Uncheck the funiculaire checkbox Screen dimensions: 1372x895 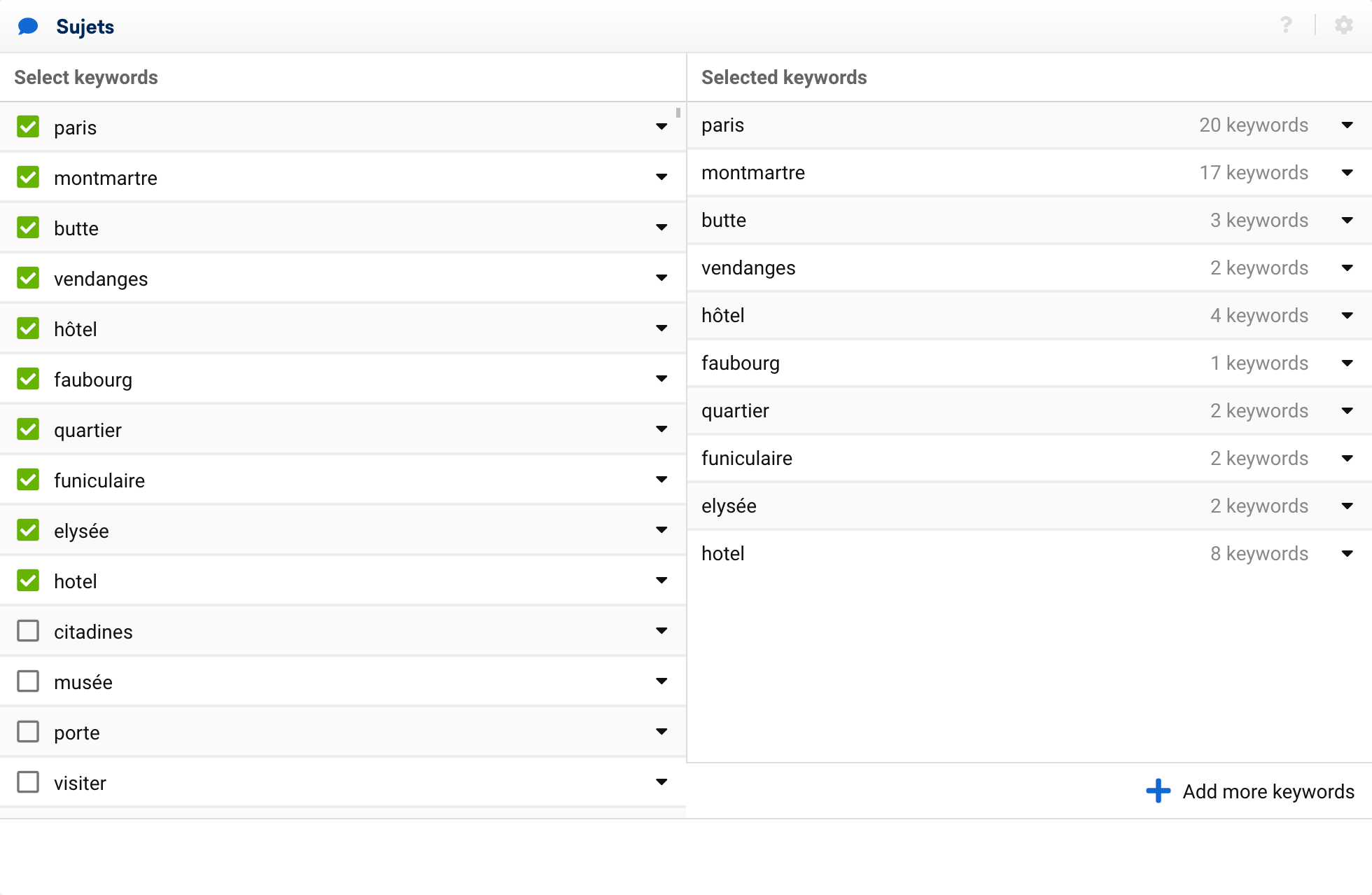[x=28, y=480]
